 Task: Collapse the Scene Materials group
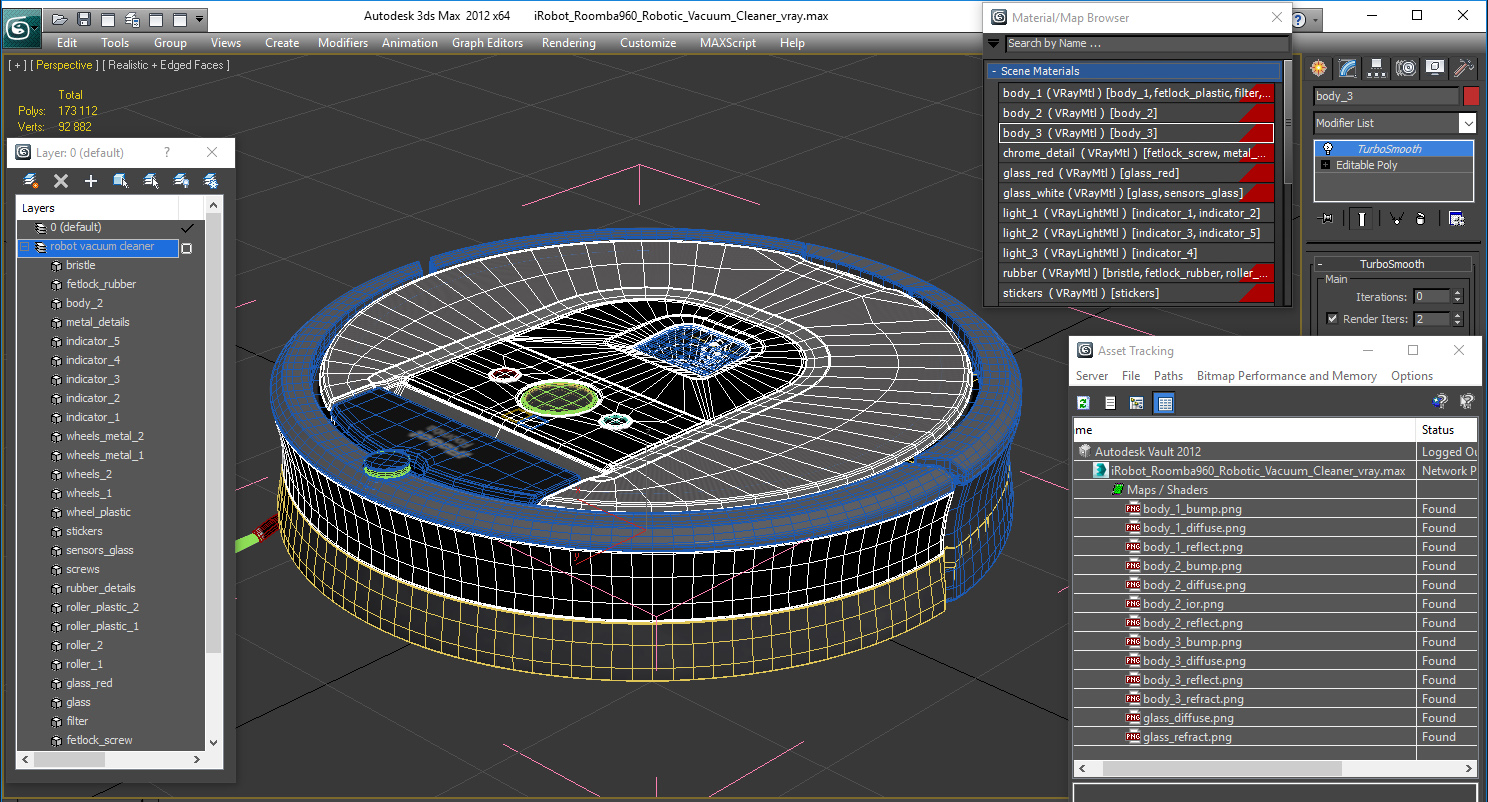(994, 71)
